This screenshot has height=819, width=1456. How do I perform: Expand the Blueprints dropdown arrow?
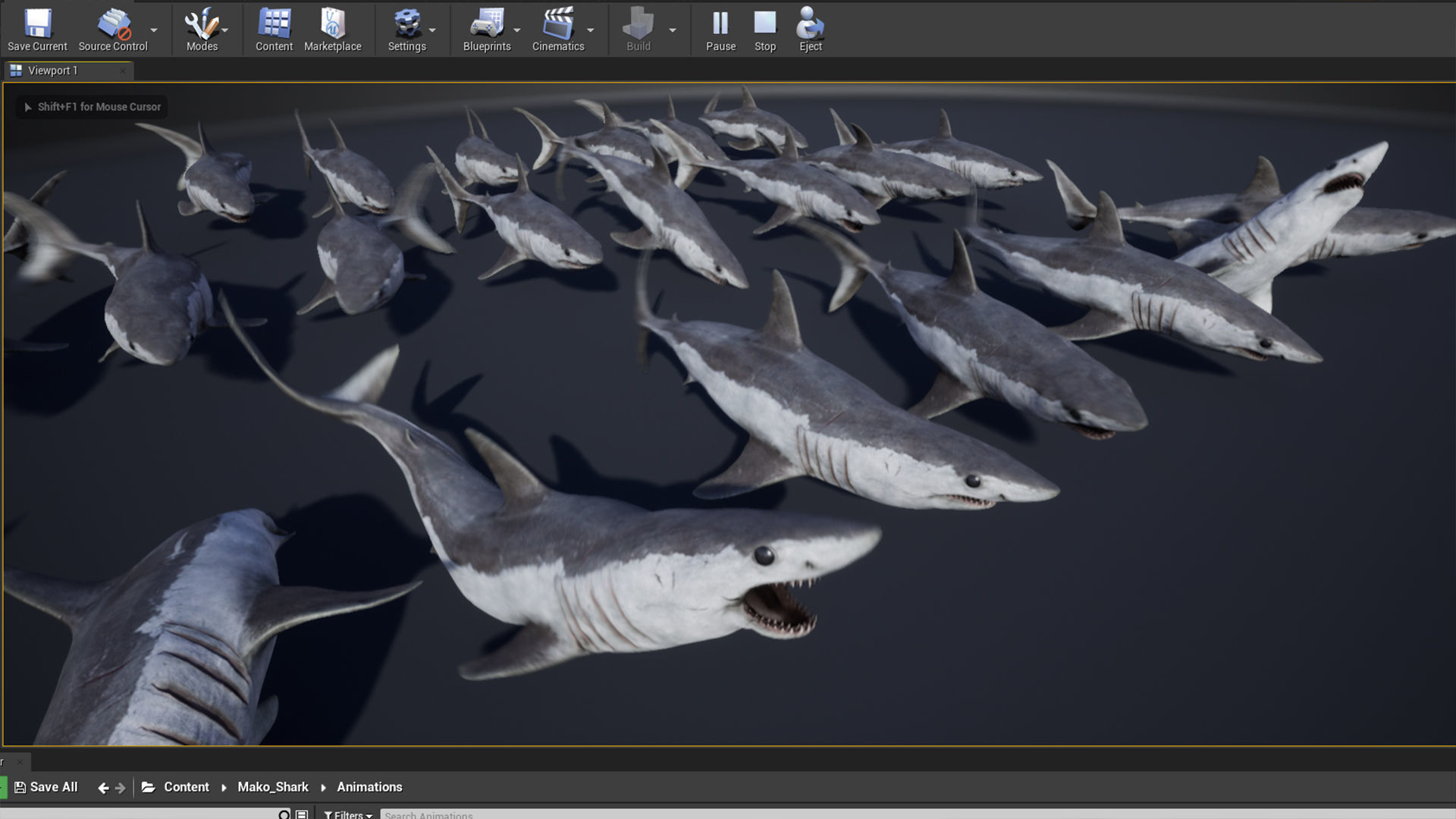pos(517,30)
